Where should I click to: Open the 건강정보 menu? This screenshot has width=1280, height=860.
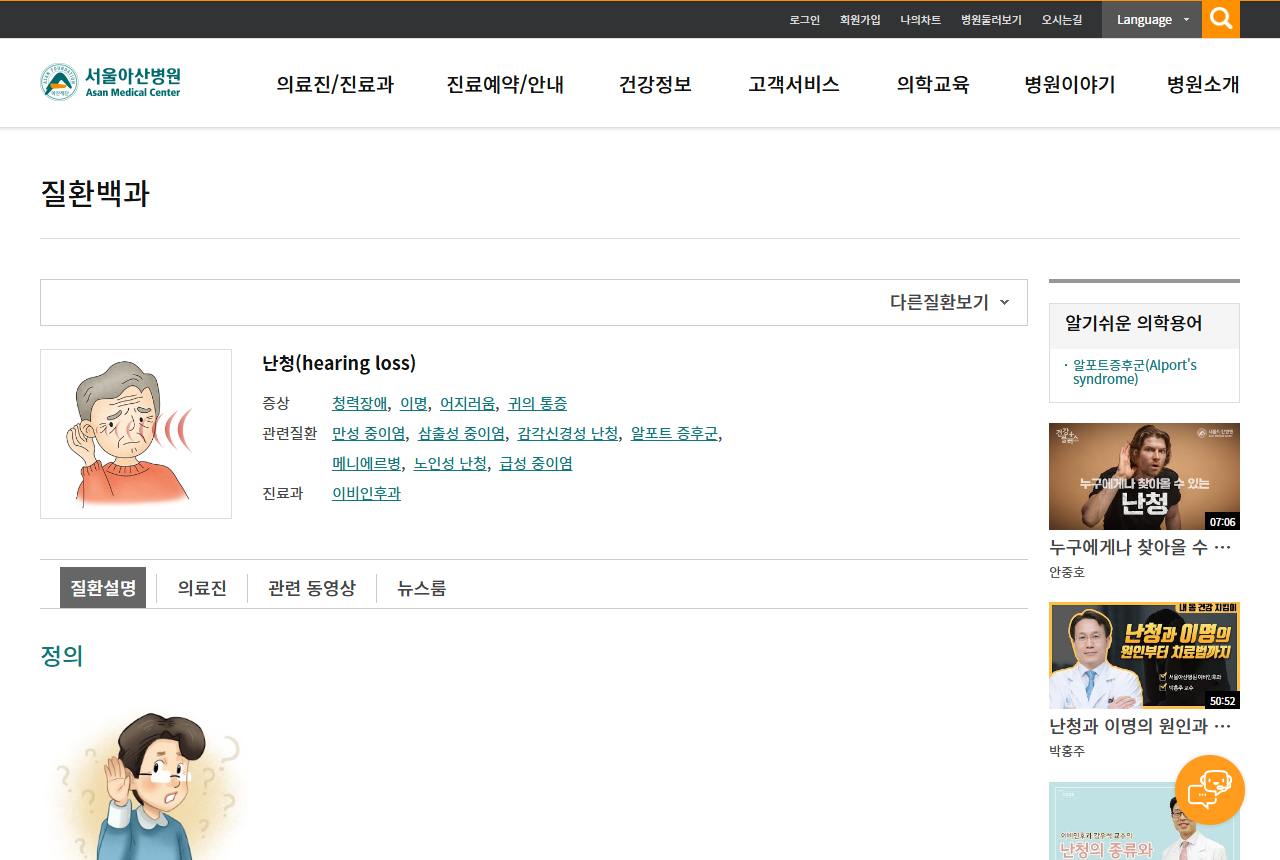655,84
